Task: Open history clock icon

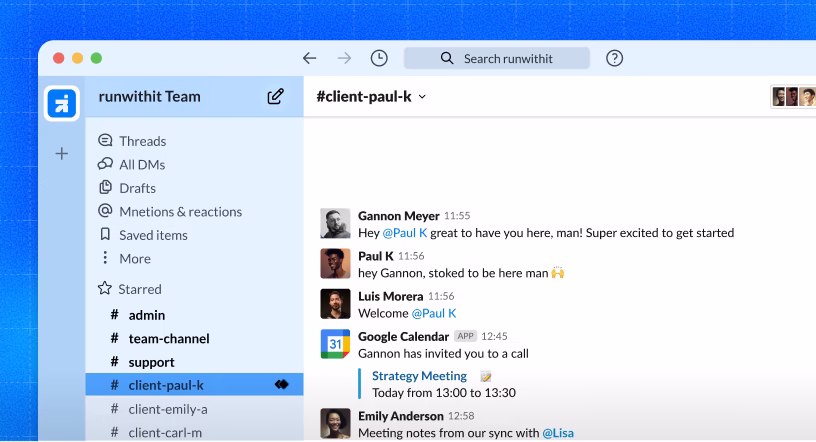Action: (x=379, y=58)
